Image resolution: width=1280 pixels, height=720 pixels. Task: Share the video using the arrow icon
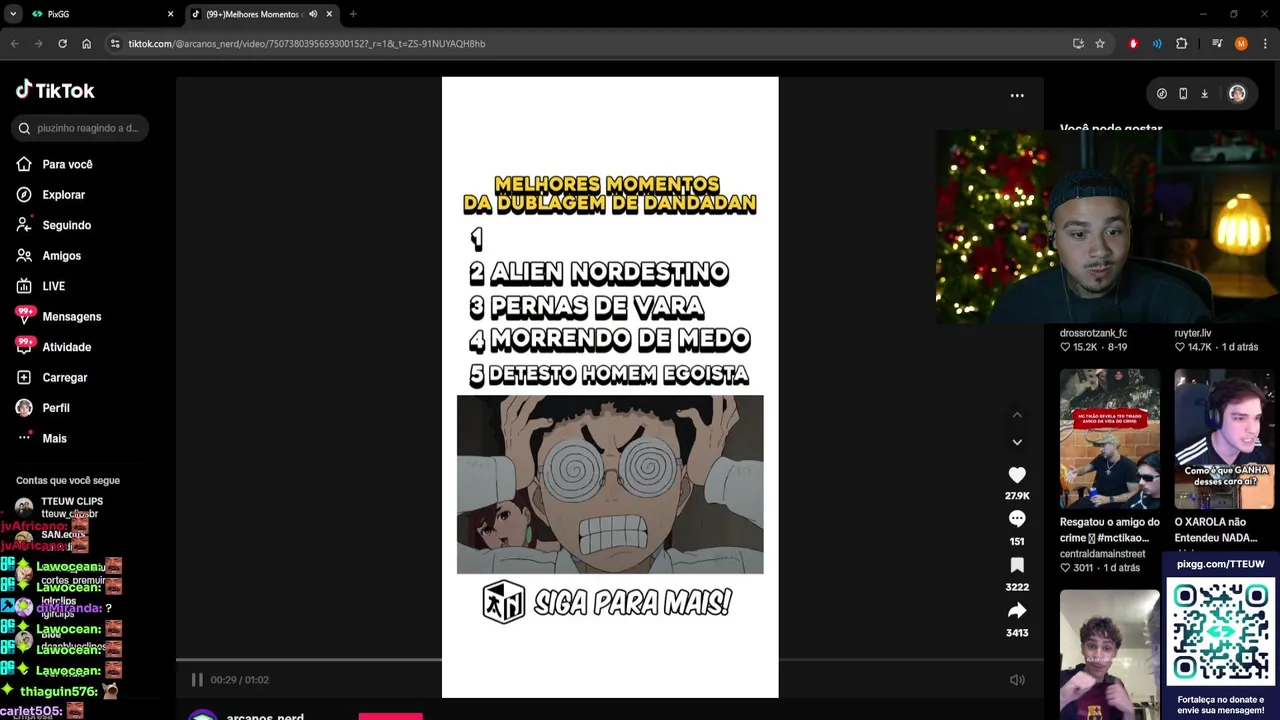point(1017,610)
